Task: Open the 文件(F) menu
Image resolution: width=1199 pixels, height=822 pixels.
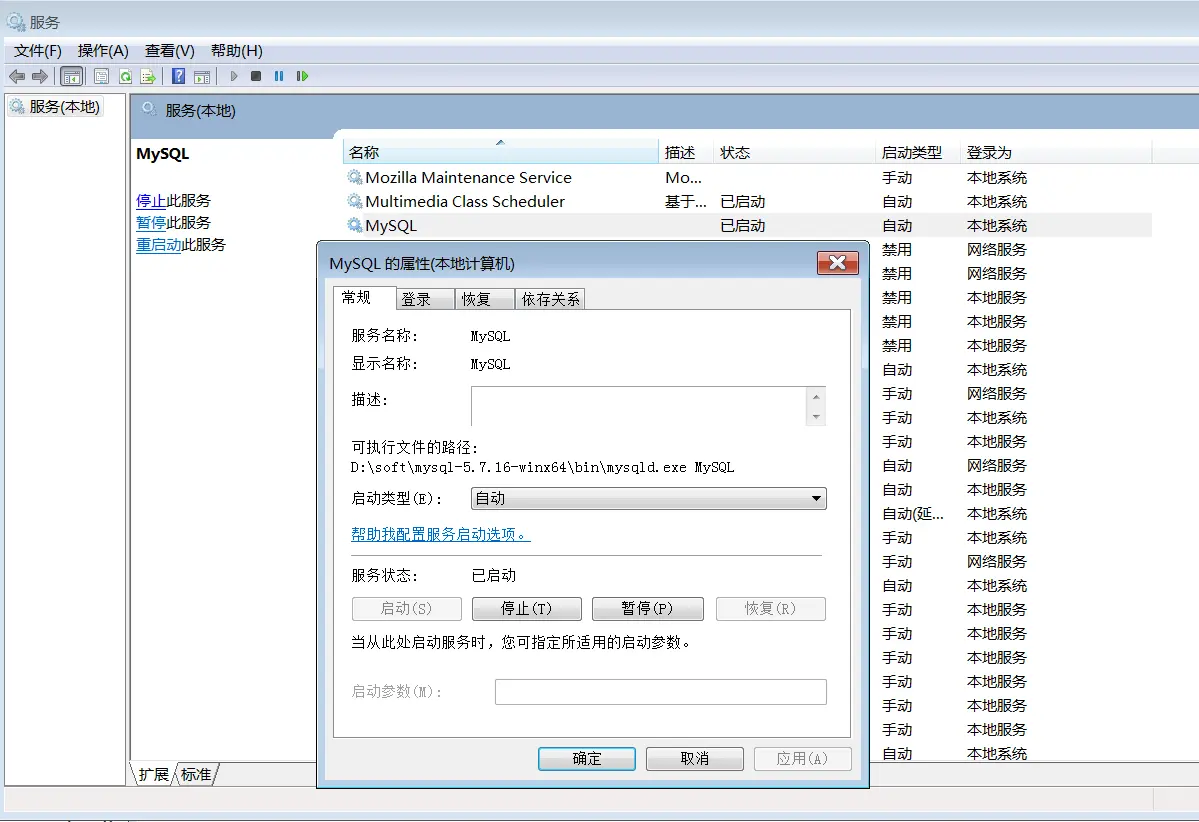Action: [37, 50]
